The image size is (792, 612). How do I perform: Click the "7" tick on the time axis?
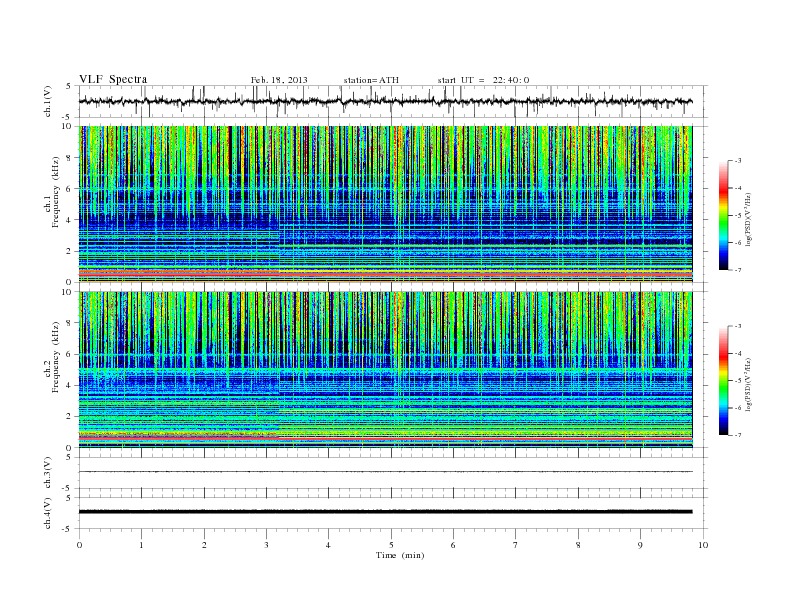[516, 545]
